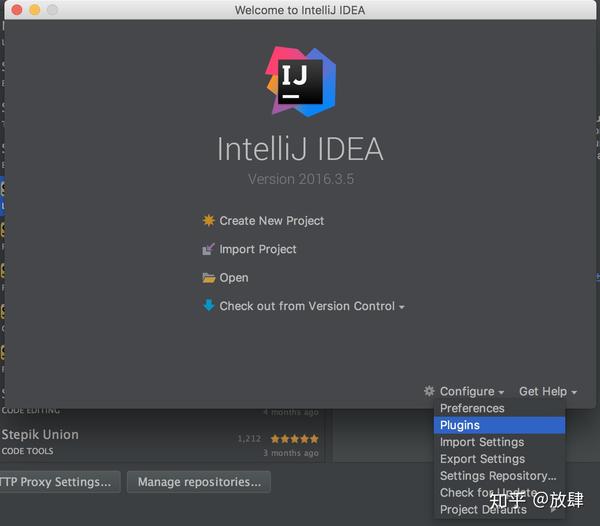
Task: Click the Import Project arrow icon
Action: pyautogui.click(x=208, y=249)
